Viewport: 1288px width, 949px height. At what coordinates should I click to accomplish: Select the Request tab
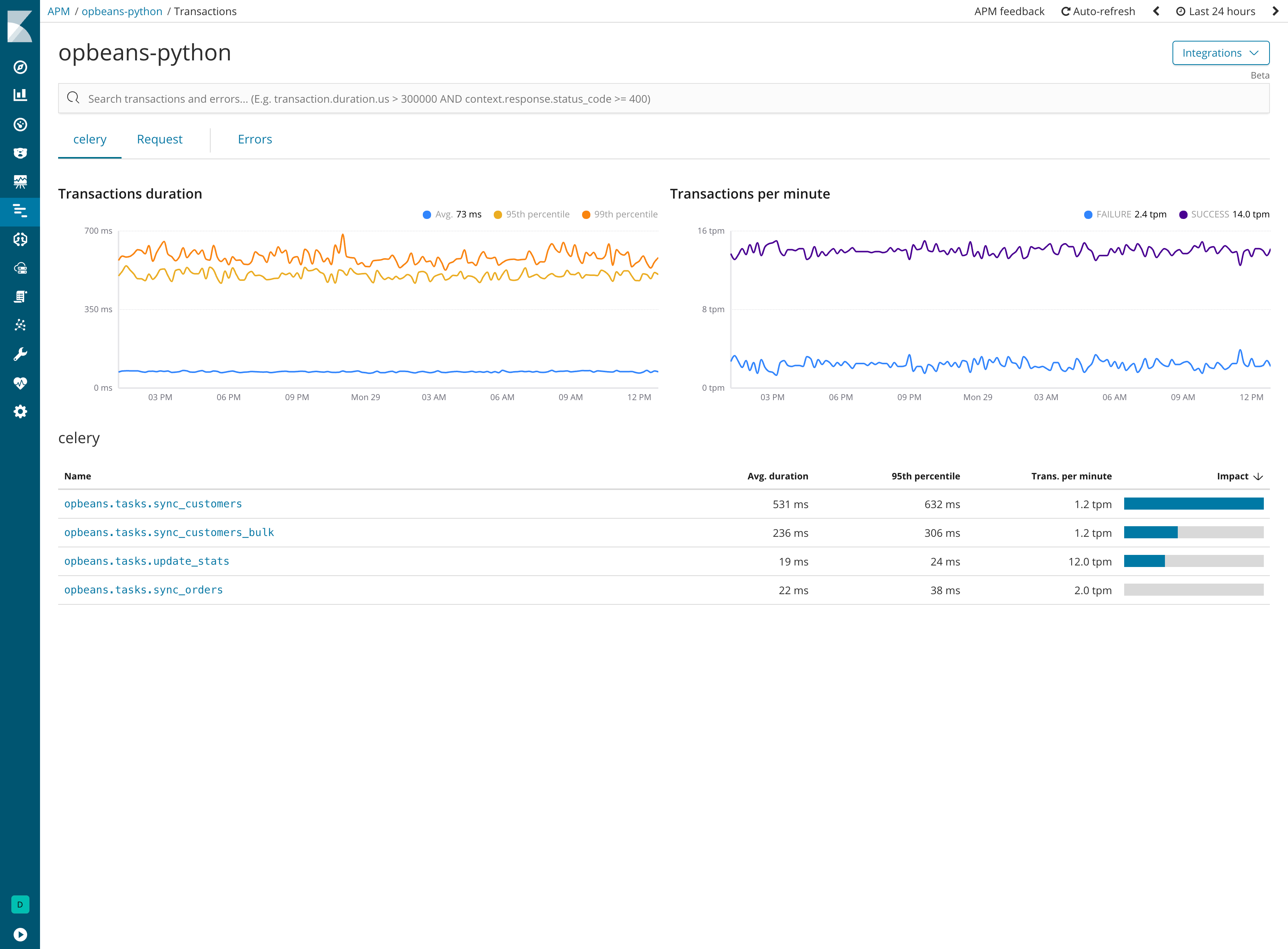160,139
